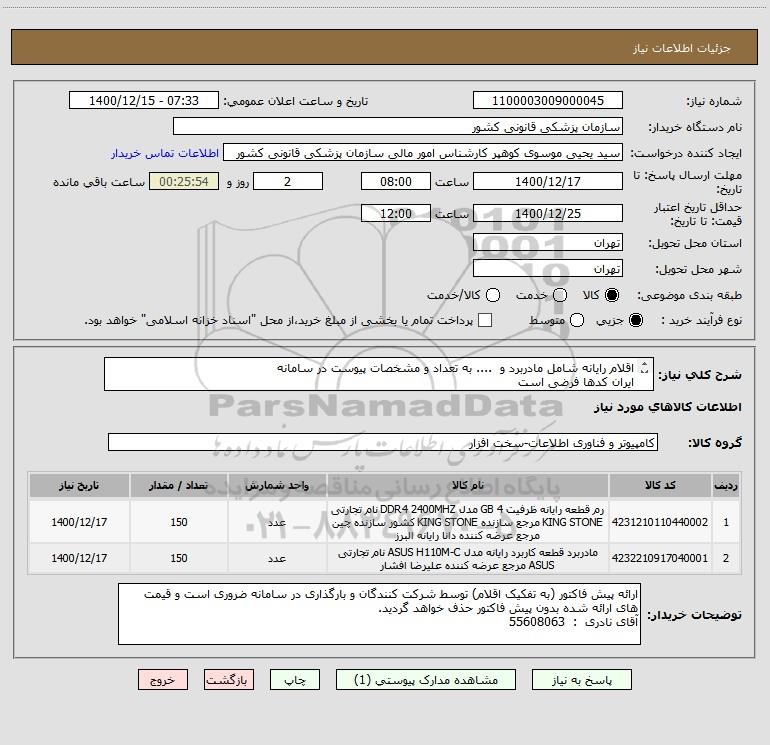The image size is (770, 745).
Task: Click unit عدد in row 1
Action: 277,522
